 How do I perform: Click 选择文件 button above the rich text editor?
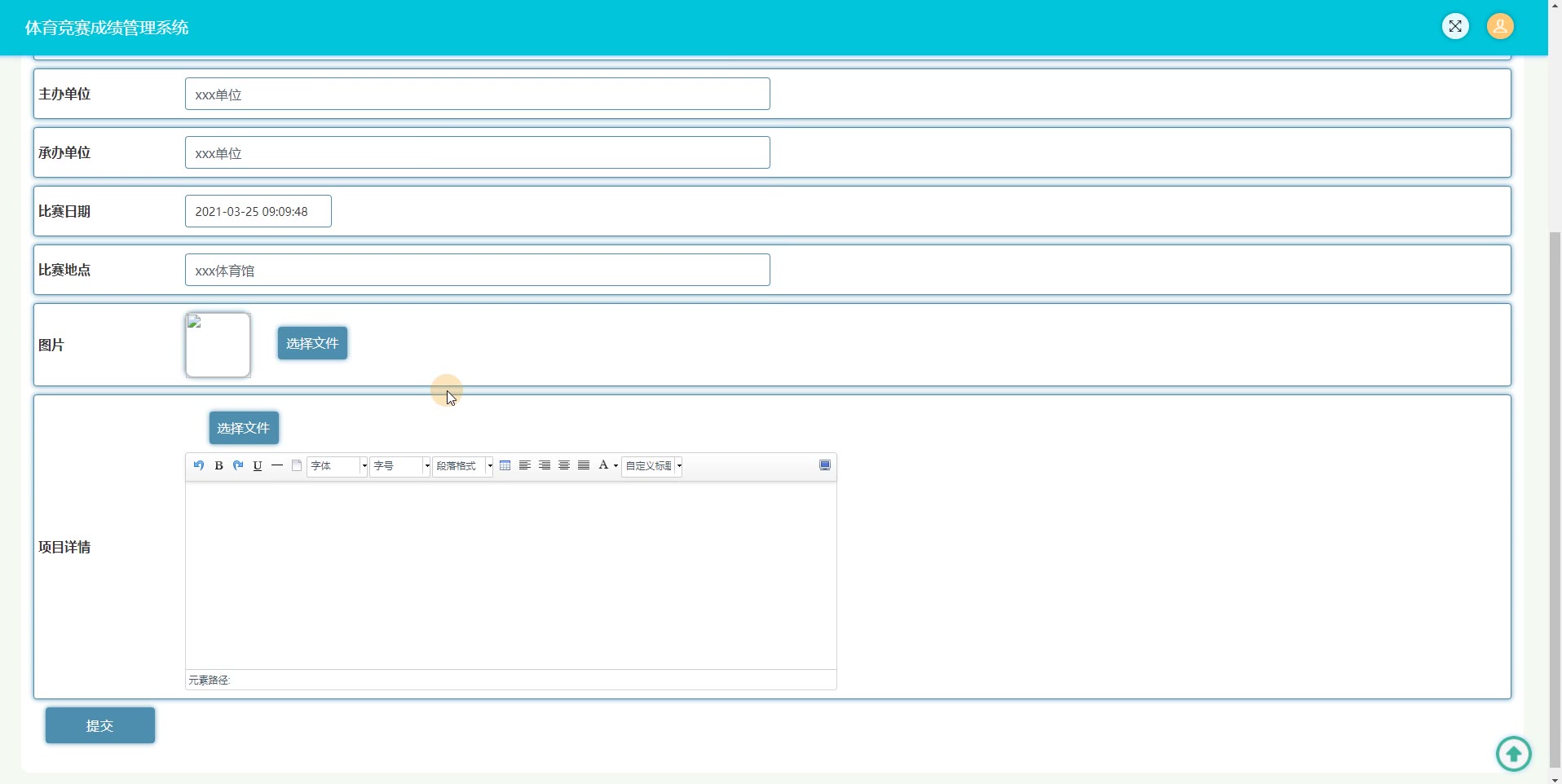(x=244, y=428)
